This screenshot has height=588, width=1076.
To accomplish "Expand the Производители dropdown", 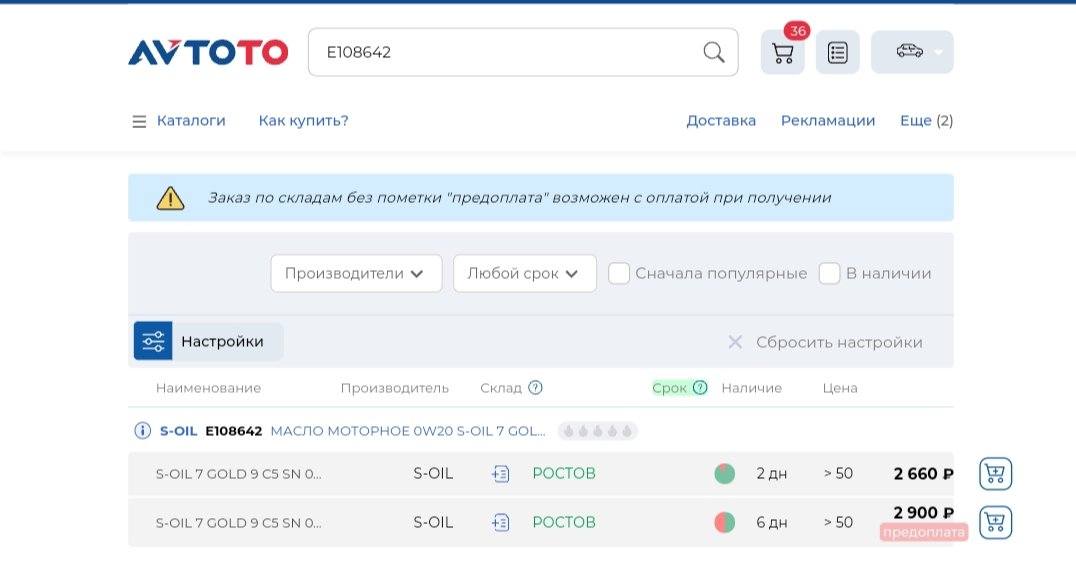I will click(x=356, y=273).
